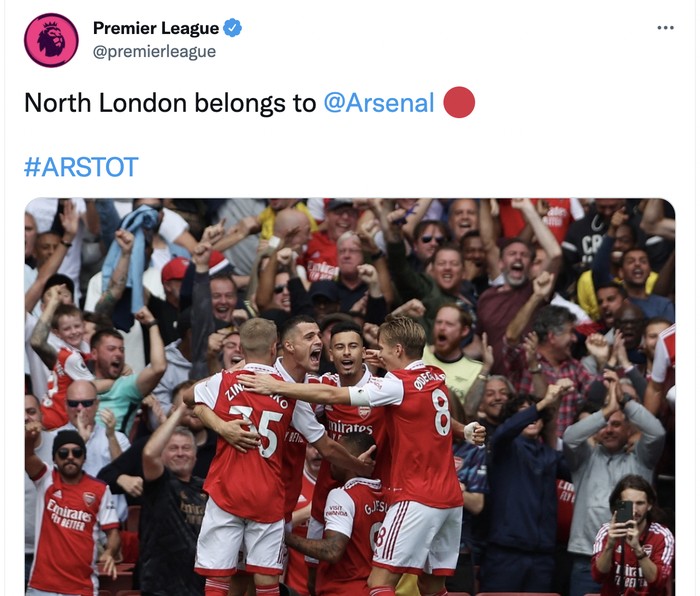Open the @Arsenal mention link

coord(379,103)
